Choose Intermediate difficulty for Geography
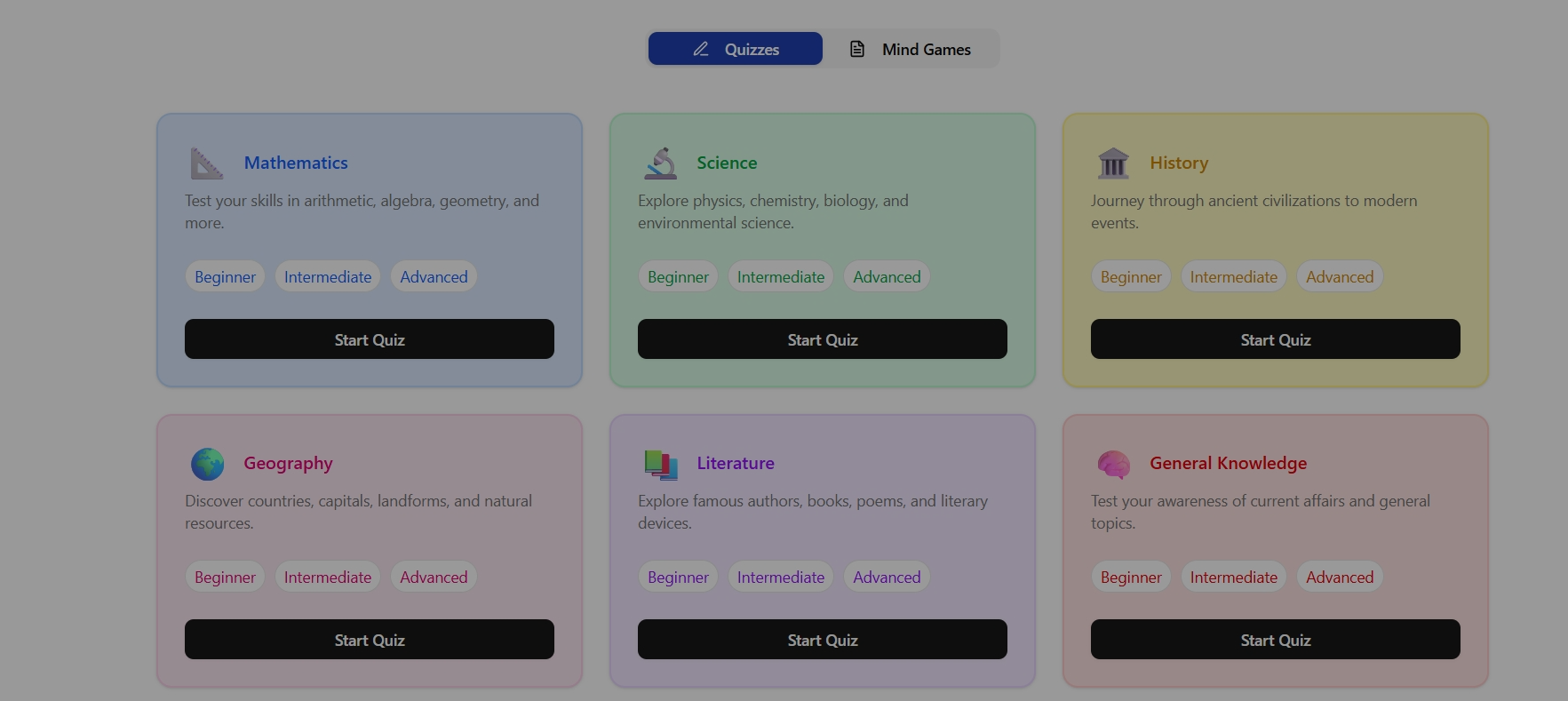The image size is (1568, 701). 328,577
